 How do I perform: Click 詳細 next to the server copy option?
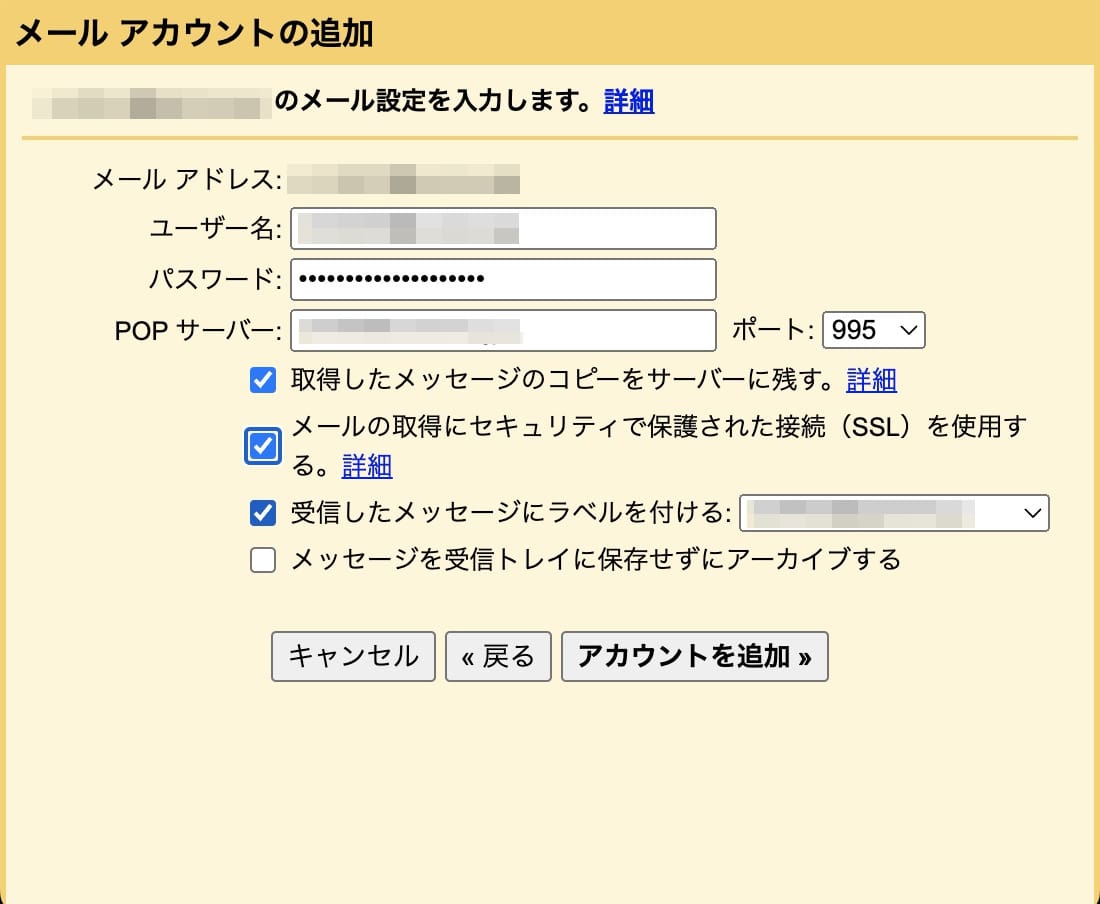click(x=870, y=380)
